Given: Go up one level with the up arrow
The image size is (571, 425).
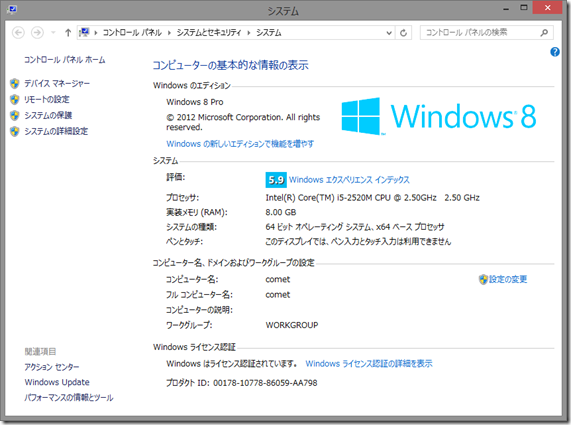Looking at the screenshot, I should tap(68, 33).
